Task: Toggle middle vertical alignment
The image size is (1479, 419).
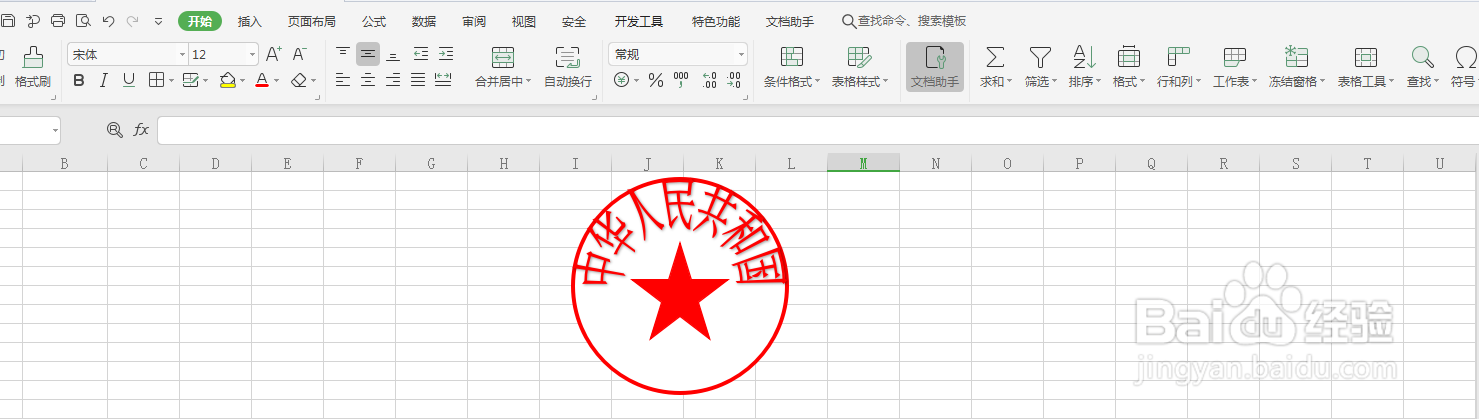Action: pyautogui.click(x=368, y=54)
